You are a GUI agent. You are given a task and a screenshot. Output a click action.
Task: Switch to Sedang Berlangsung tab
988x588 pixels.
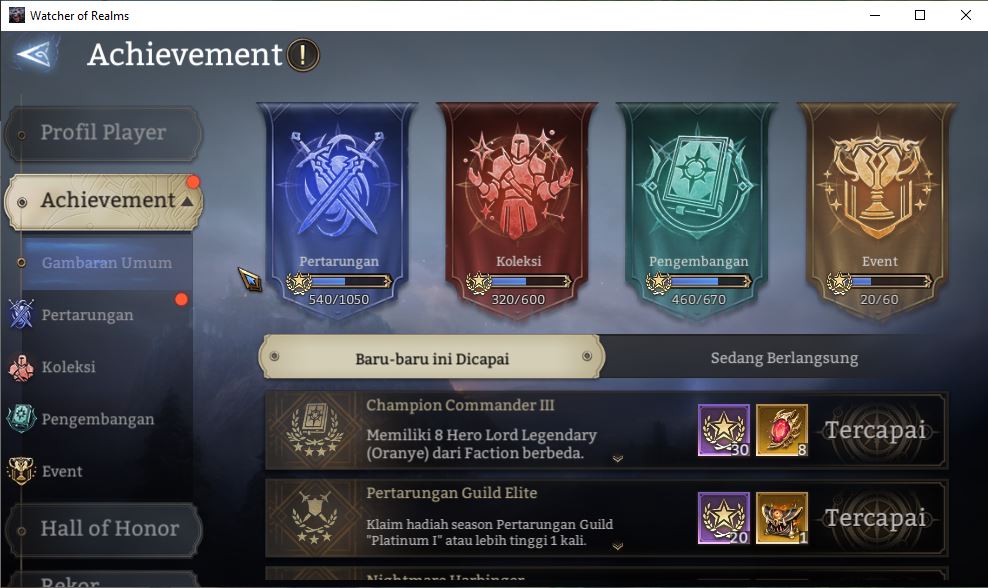[x=784, y=358]
